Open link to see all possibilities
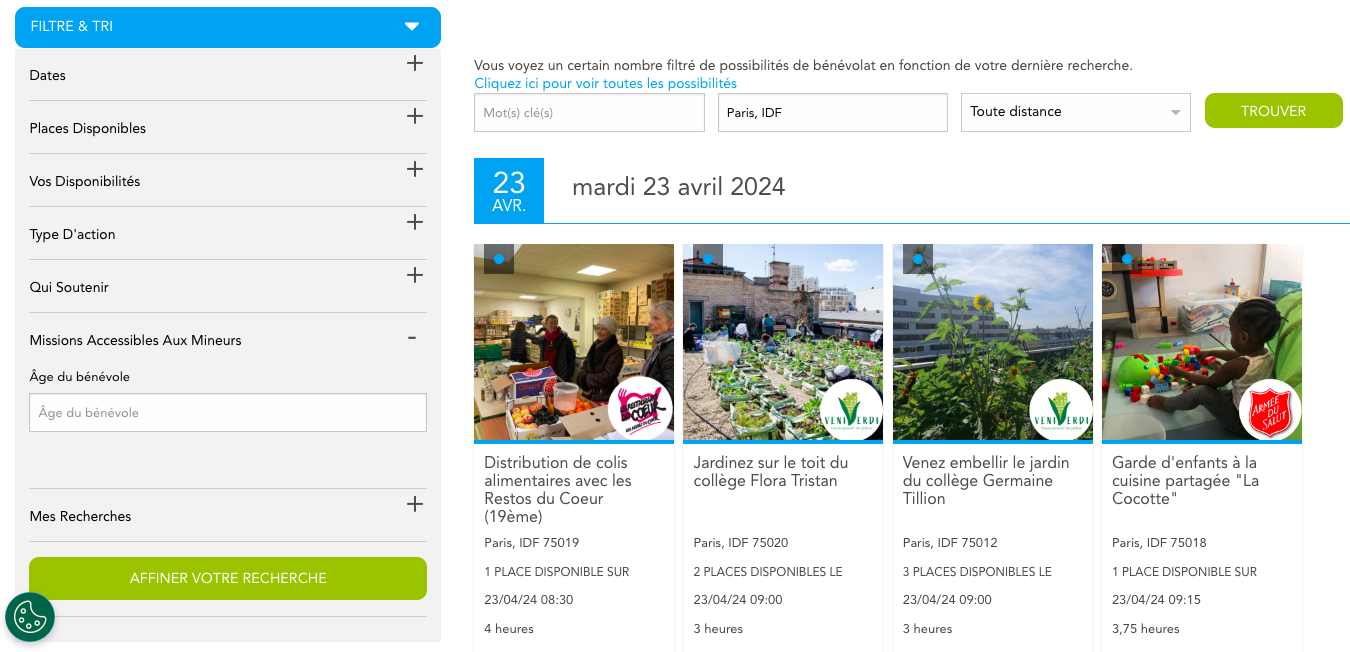Image resolution: width=1350 pixels, height=652 pixels. (605, 84)
